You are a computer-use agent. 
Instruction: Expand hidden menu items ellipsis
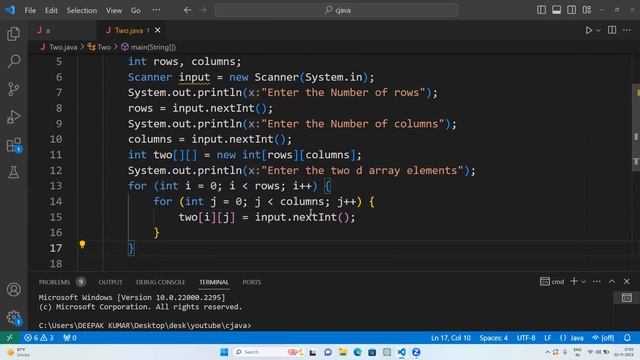coord(156,10)
